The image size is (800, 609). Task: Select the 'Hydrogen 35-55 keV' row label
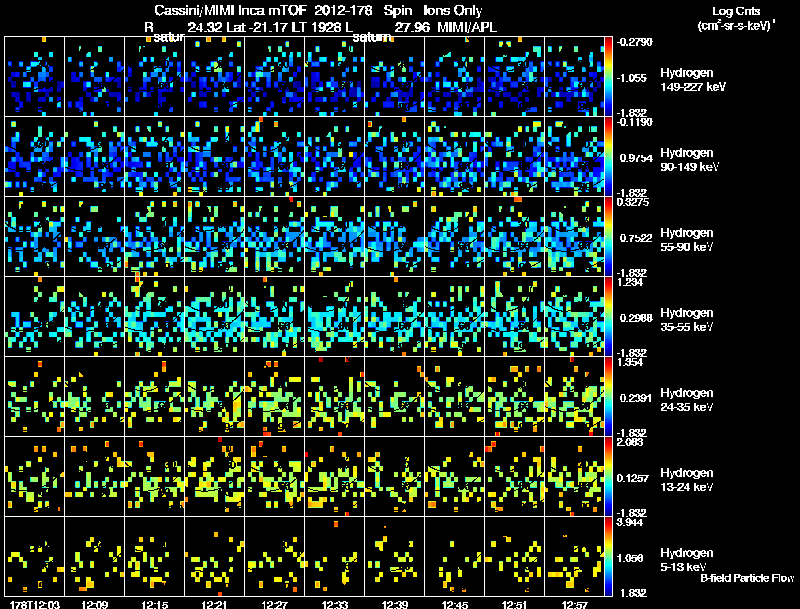[687, 320]
